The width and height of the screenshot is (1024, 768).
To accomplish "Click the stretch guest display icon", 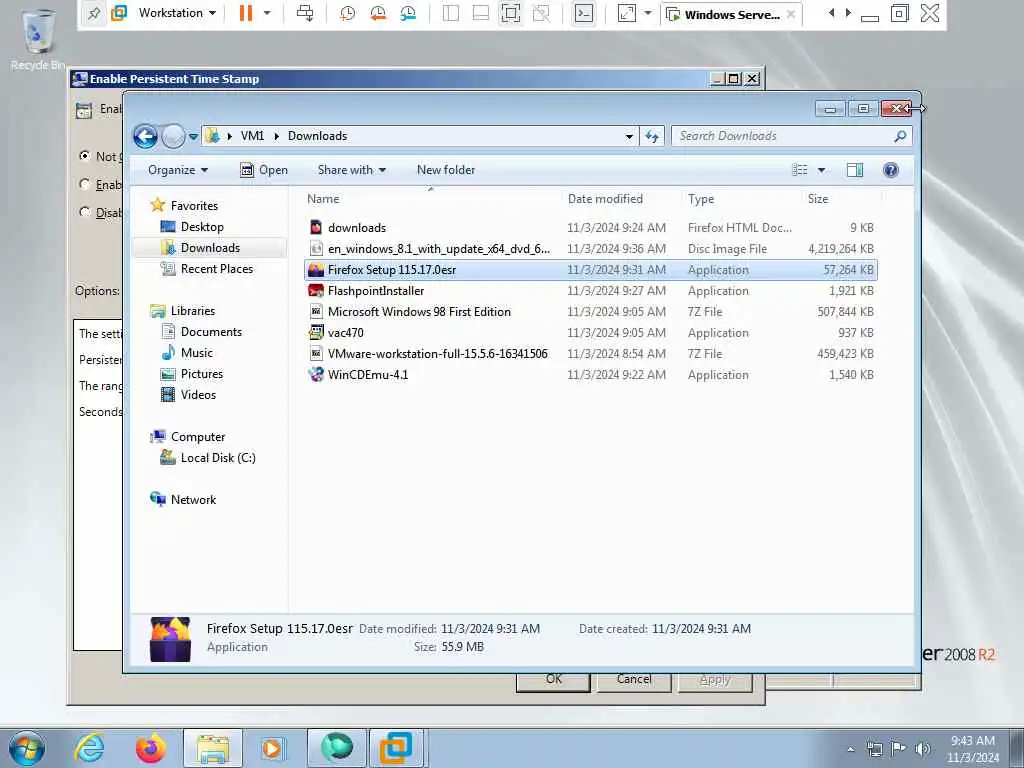I will (626, 13).
